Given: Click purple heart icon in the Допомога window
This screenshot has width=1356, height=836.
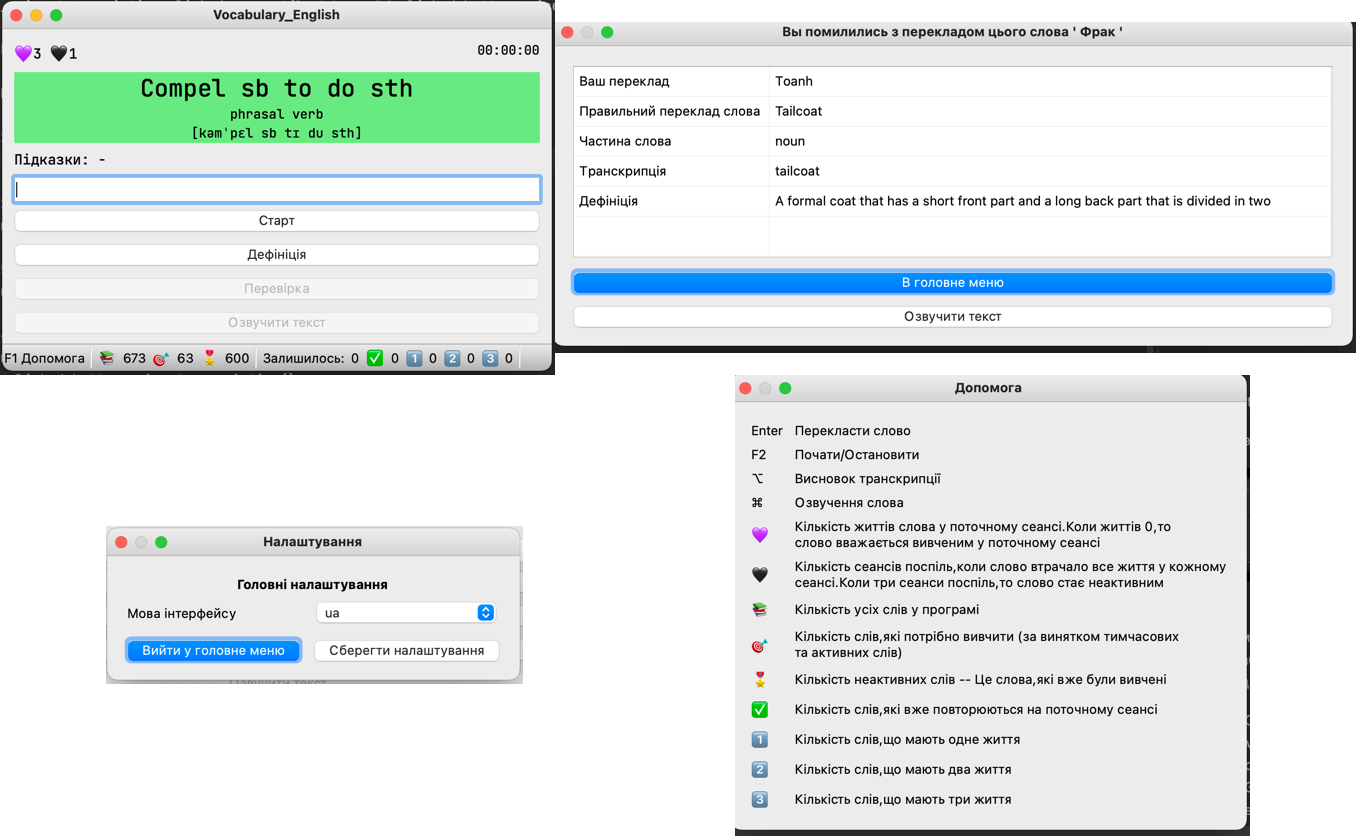Looking at the screenshot, I should [759, 535].
